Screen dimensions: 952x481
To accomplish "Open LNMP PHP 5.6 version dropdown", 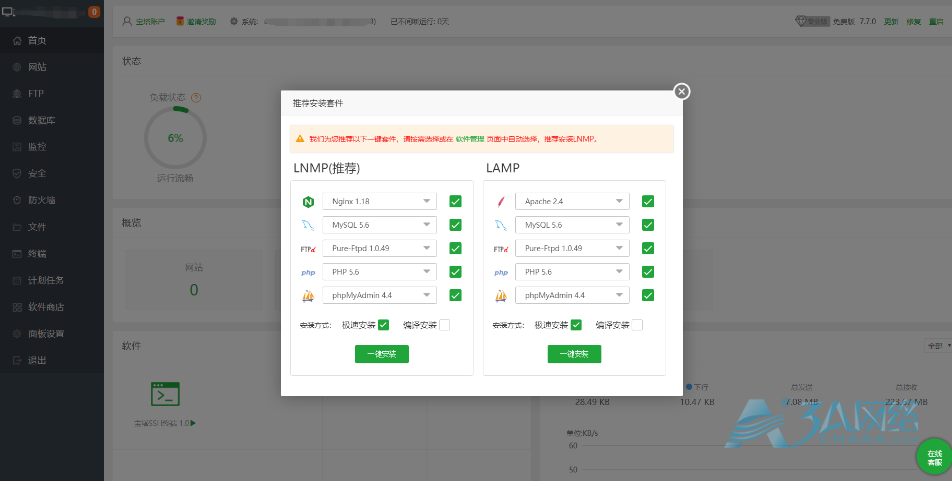I will coord(379,271).
